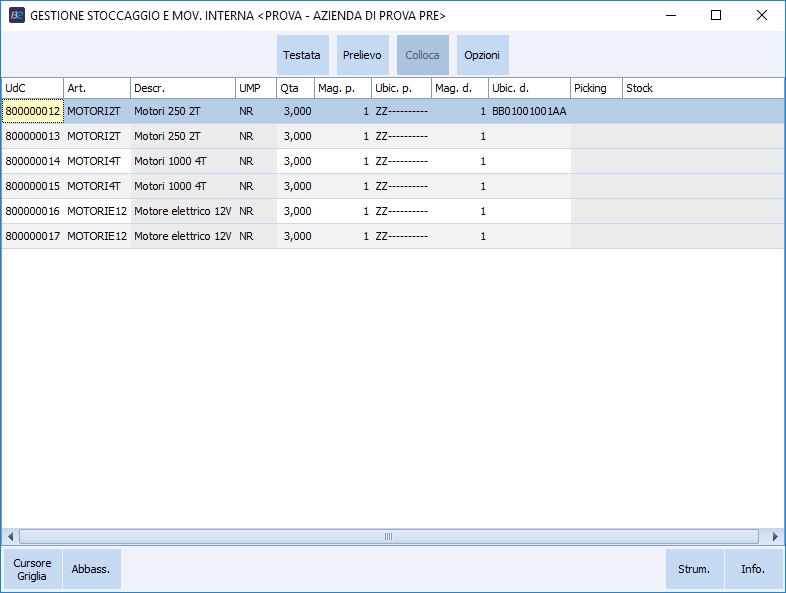Click the Descr. column header
Screen dimensions: 786x593
(182, 88)
